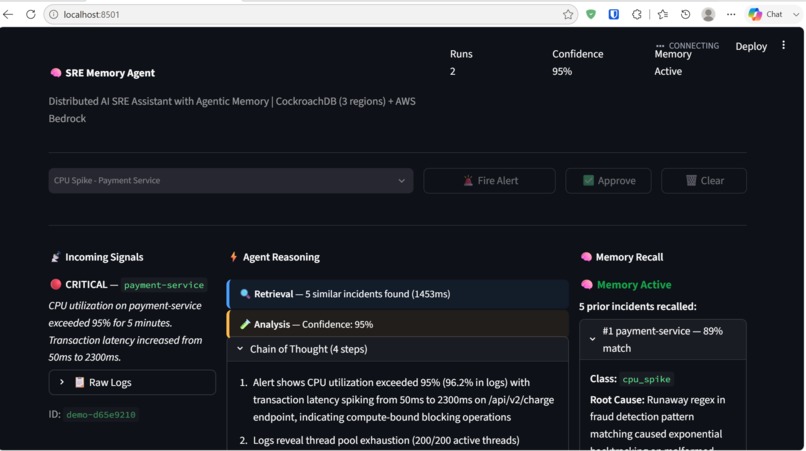
Task: Click the demo-d65e9210 ID value
Action: click(101, 414)
